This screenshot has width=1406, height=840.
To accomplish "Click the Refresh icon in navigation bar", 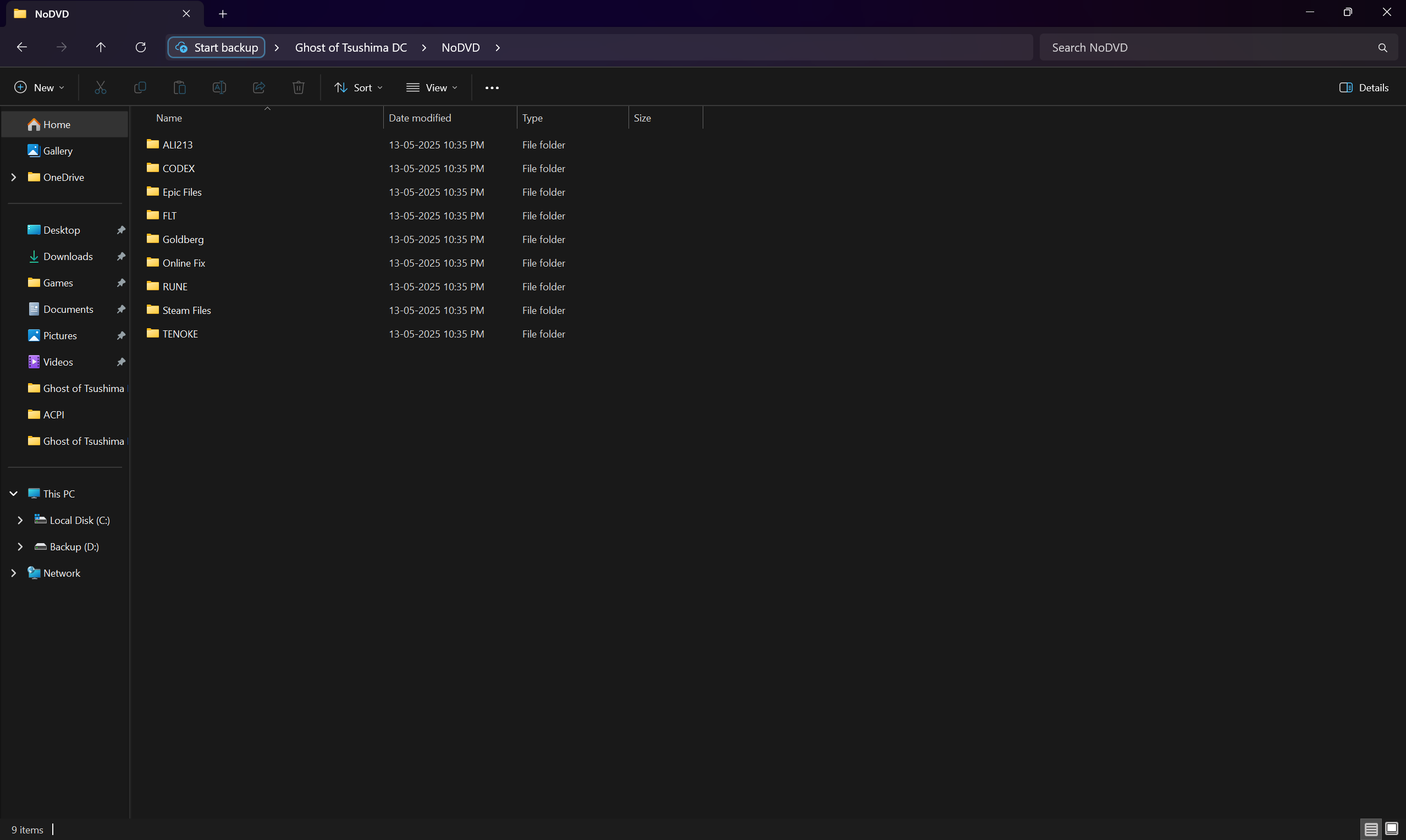I will 140,47.
